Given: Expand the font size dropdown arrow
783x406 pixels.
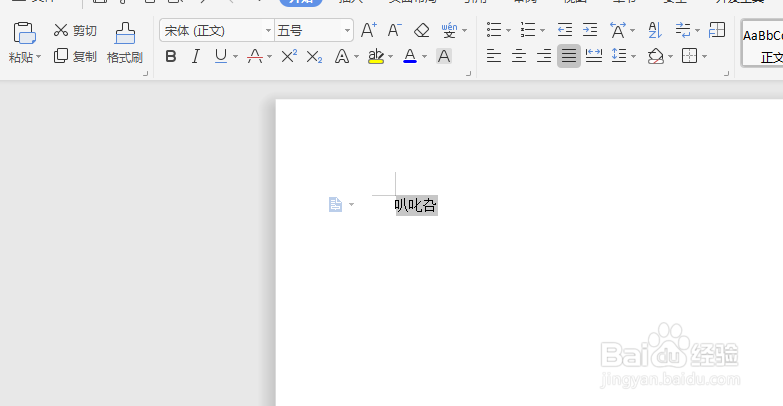Looking at the screenshot, I should pyautogui.click(x=347, y=30).
